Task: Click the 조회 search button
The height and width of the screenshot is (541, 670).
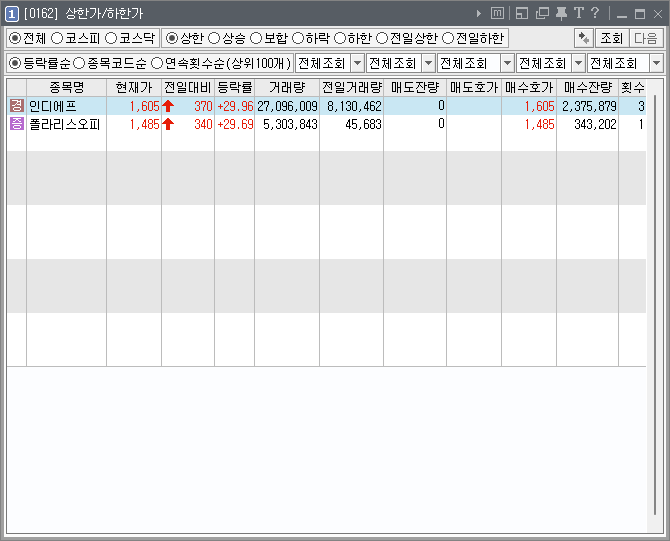Action: point(611,38)
